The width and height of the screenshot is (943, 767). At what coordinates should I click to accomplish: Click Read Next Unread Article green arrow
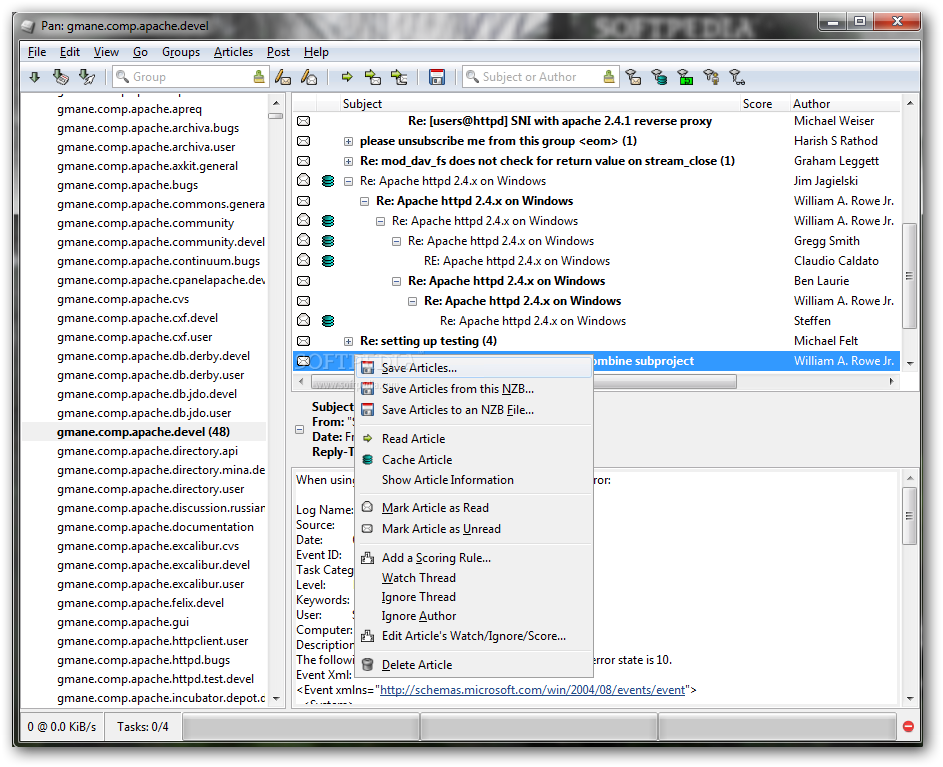(347, 77)
